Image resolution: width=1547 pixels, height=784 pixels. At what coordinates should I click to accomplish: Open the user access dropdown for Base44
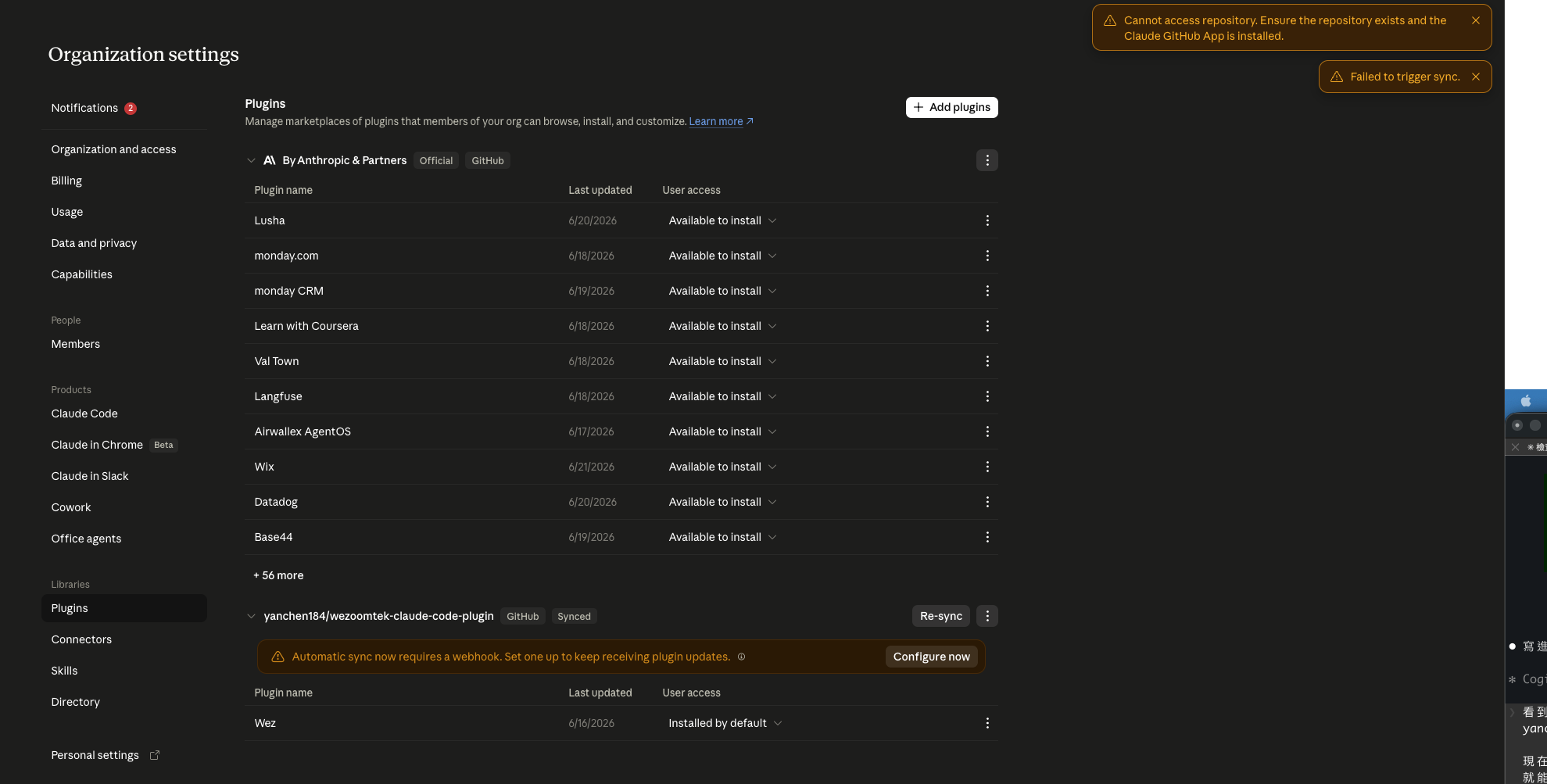722,537
